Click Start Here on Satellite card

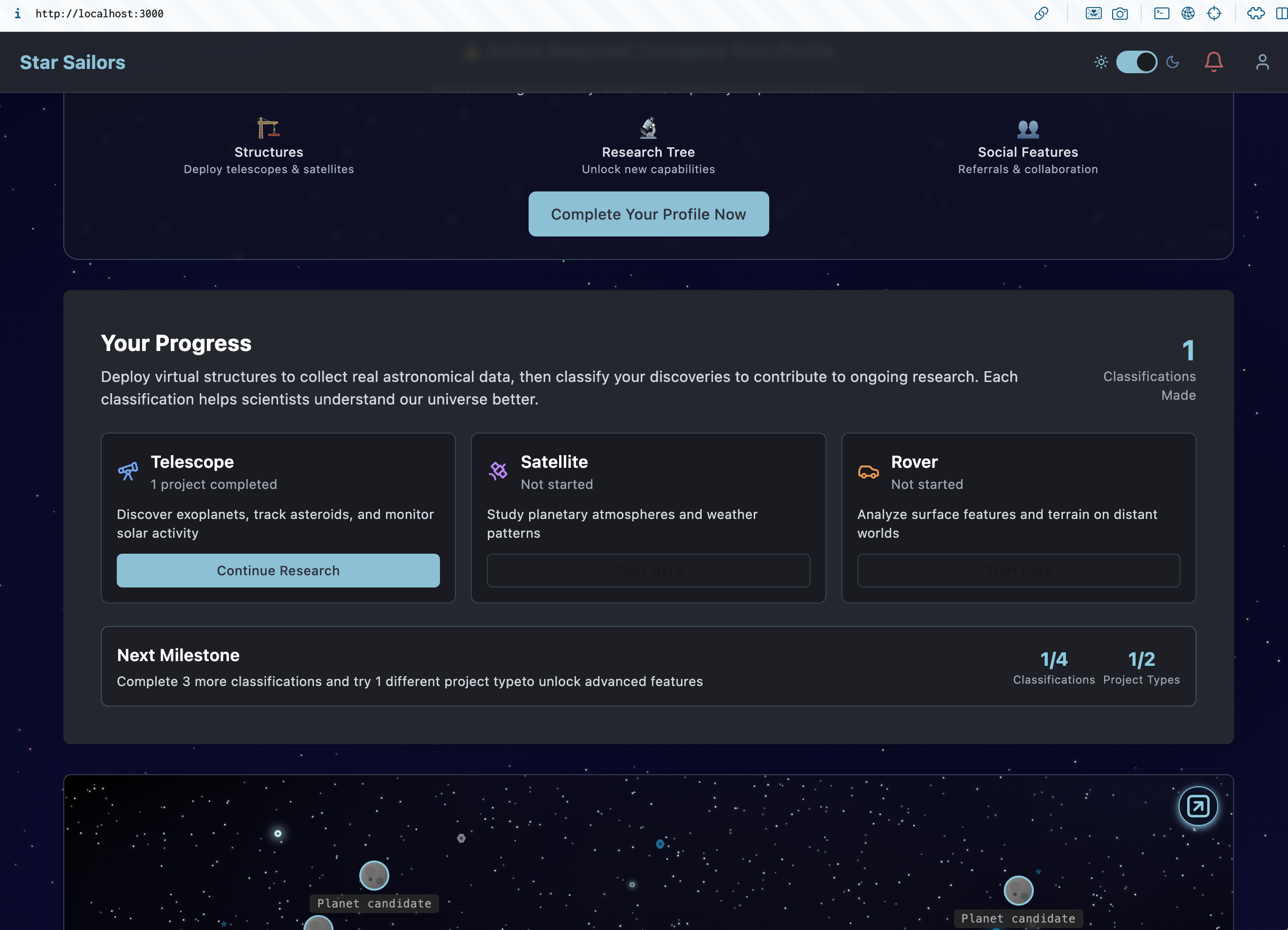click(648, 571)
